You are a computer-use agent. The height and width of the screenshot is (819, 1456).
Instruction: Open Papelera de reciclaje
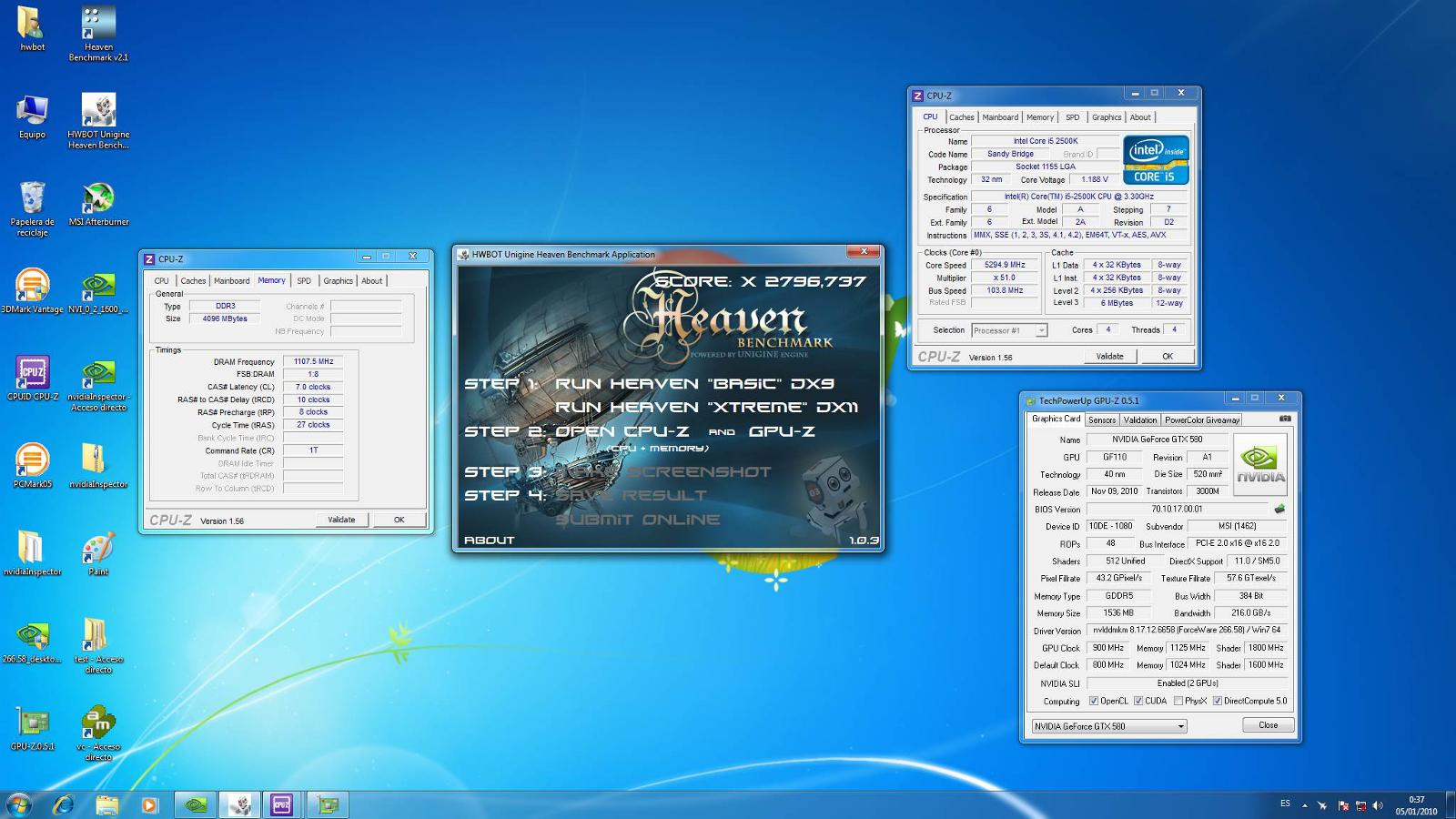pyautogui.click(x=32, y=208)
